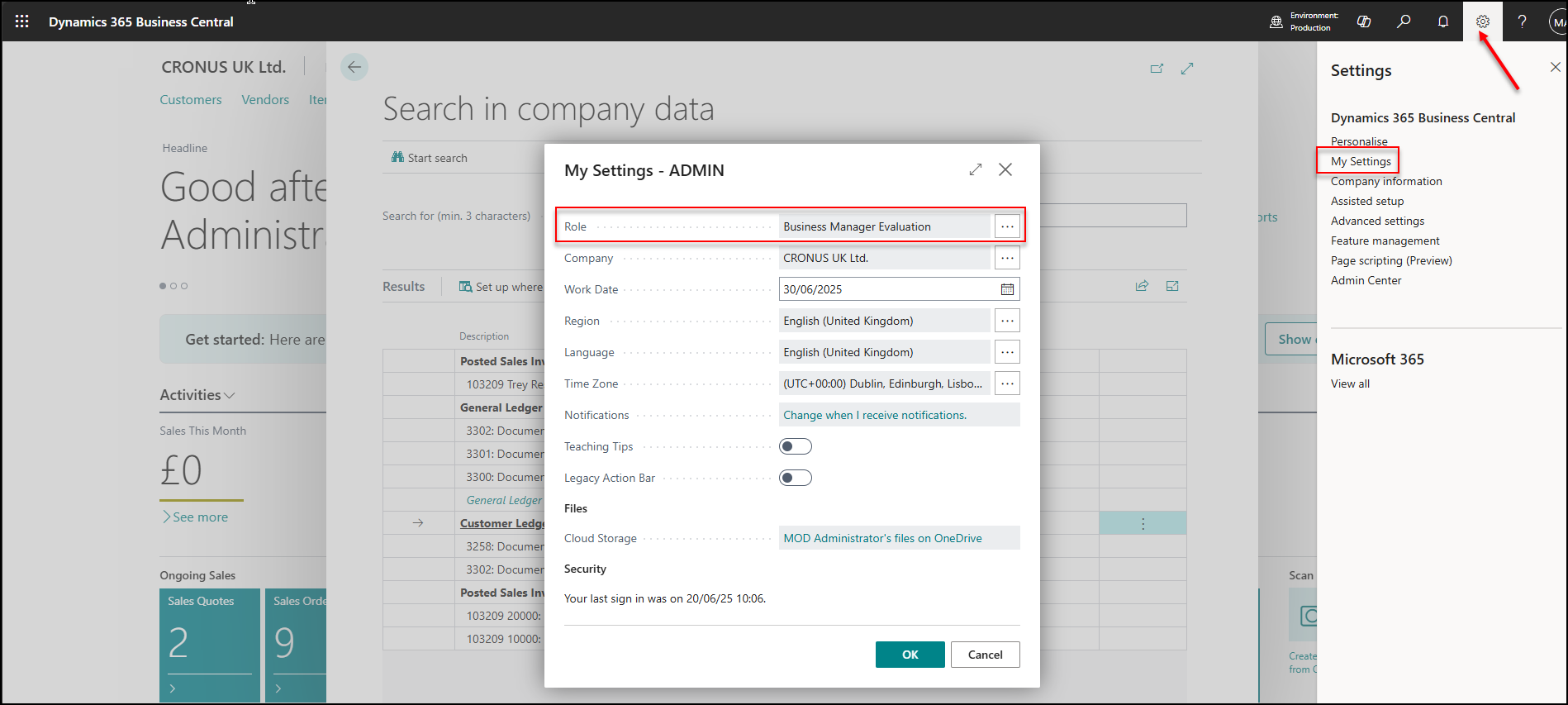Click View all under Microsoft 365
Screen dimensions: 1568x705
pyautogui.click(x=1350, y=383)
